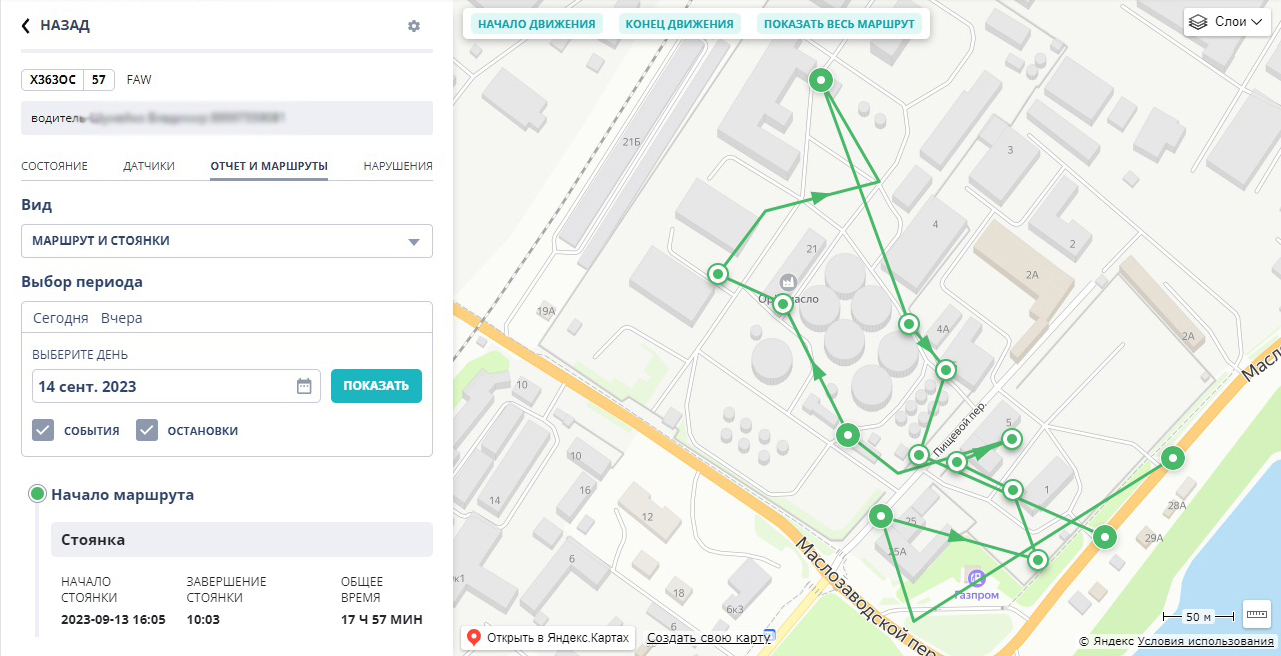Click the factory icon near building 21

788,283
